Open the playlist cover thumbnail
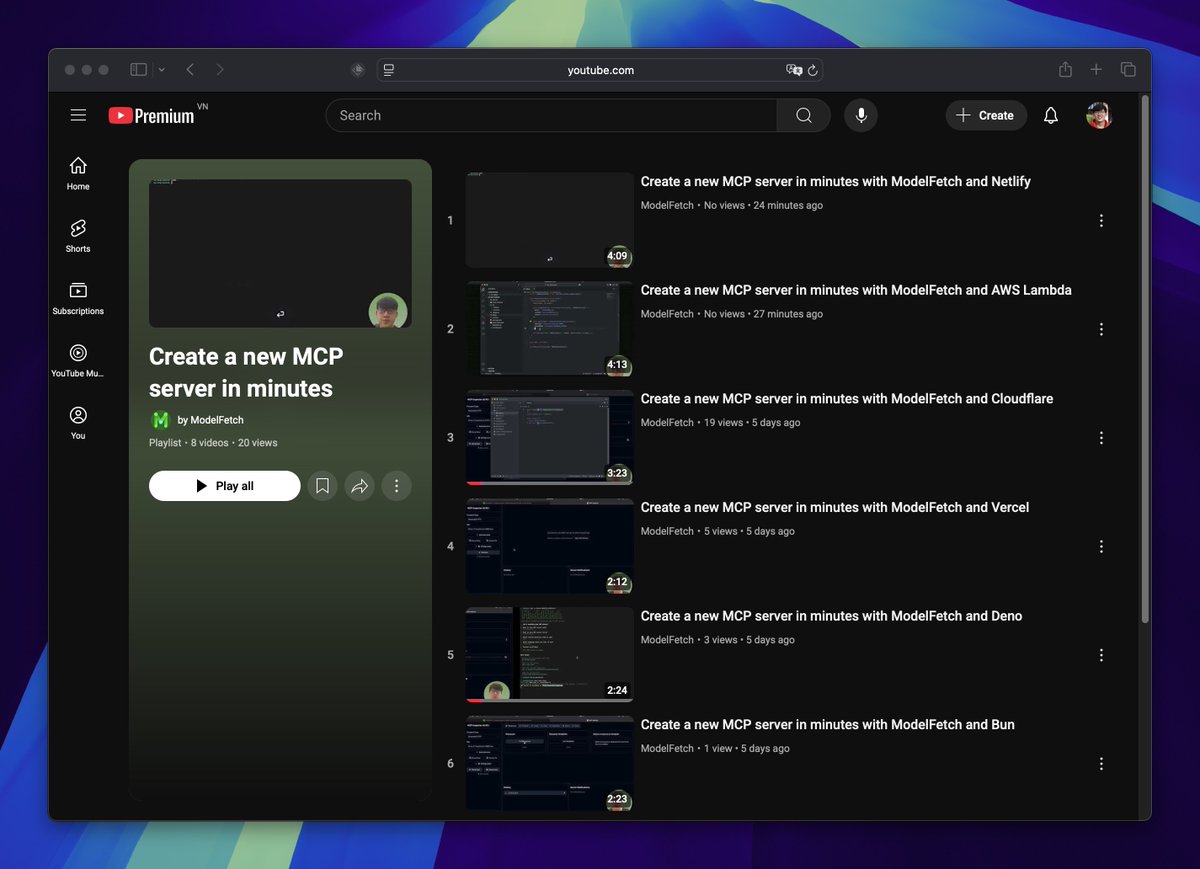1200x869 pixels. (280, 253)
